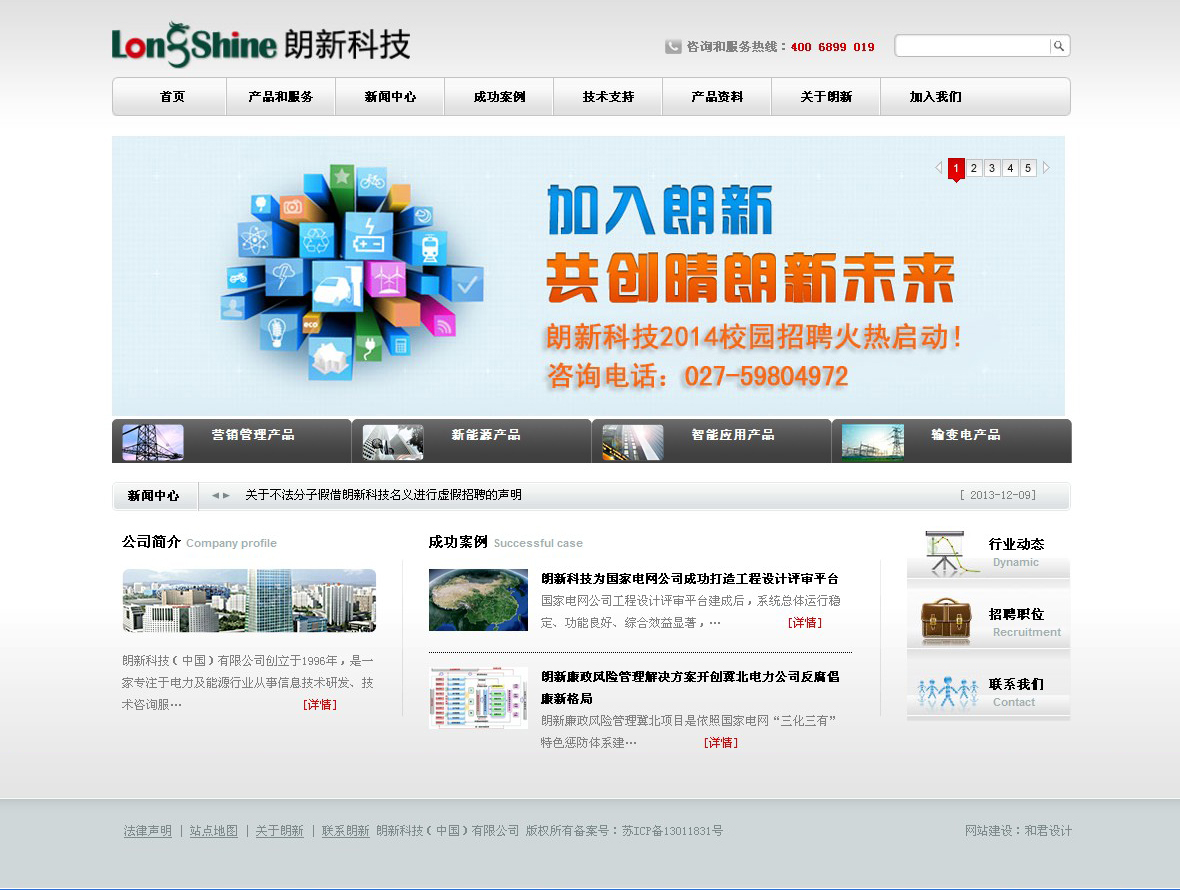Click the 行业动态 Dynamic label
This screenshot has width=1180, height=890.
pyautogui.click(x=1016, y=552)
